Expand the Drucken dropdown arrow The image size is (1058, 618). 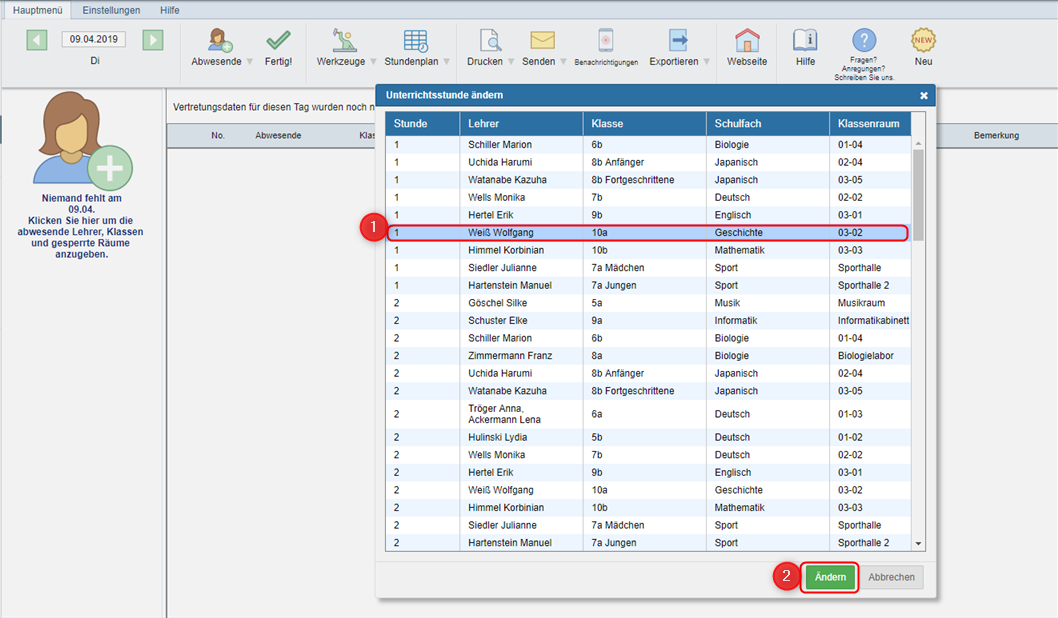tap(511, 62)
